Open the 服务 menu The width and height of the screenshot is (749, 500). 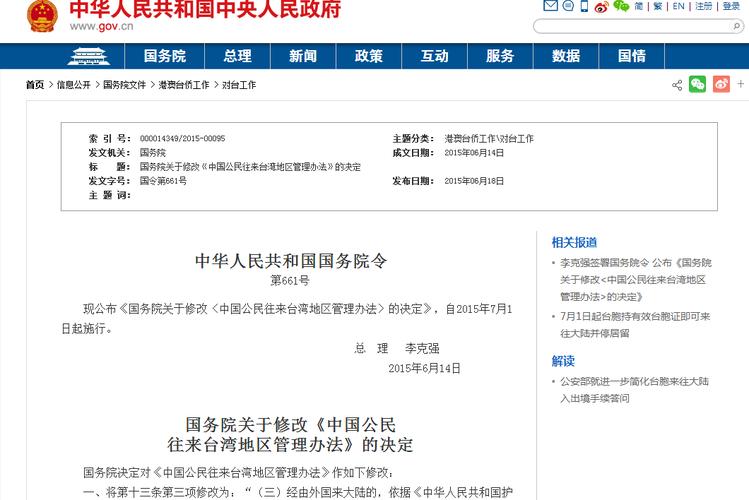[500, 56]
